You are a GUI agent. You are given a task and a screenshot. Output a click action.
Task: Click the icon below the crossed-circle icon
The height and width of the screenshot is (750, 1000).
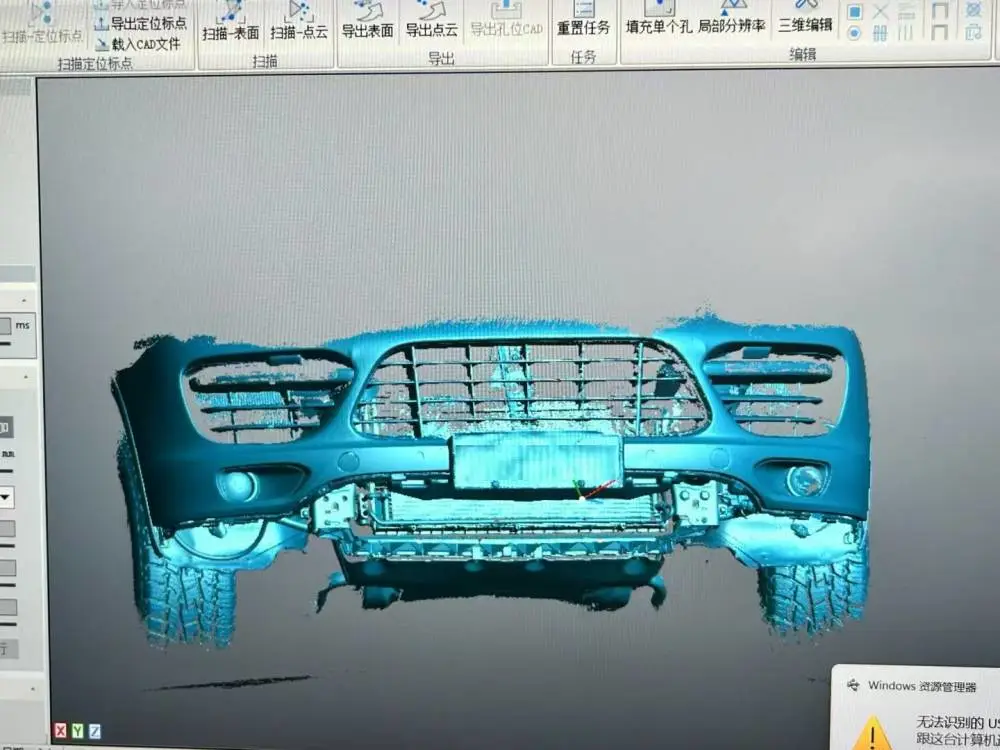pos(973,31)
